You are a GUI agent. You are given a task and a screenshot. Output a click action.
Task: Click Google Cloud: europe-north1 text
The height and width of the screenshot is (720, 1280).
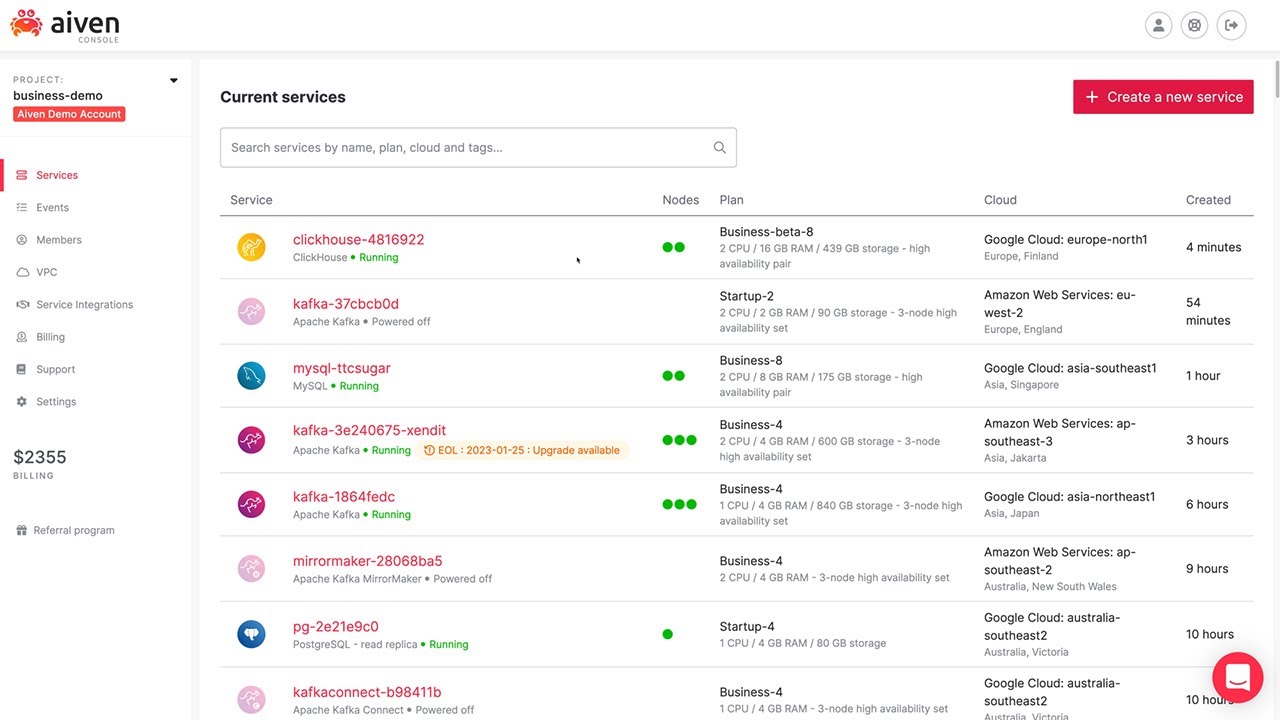(x=1066, y=240)
